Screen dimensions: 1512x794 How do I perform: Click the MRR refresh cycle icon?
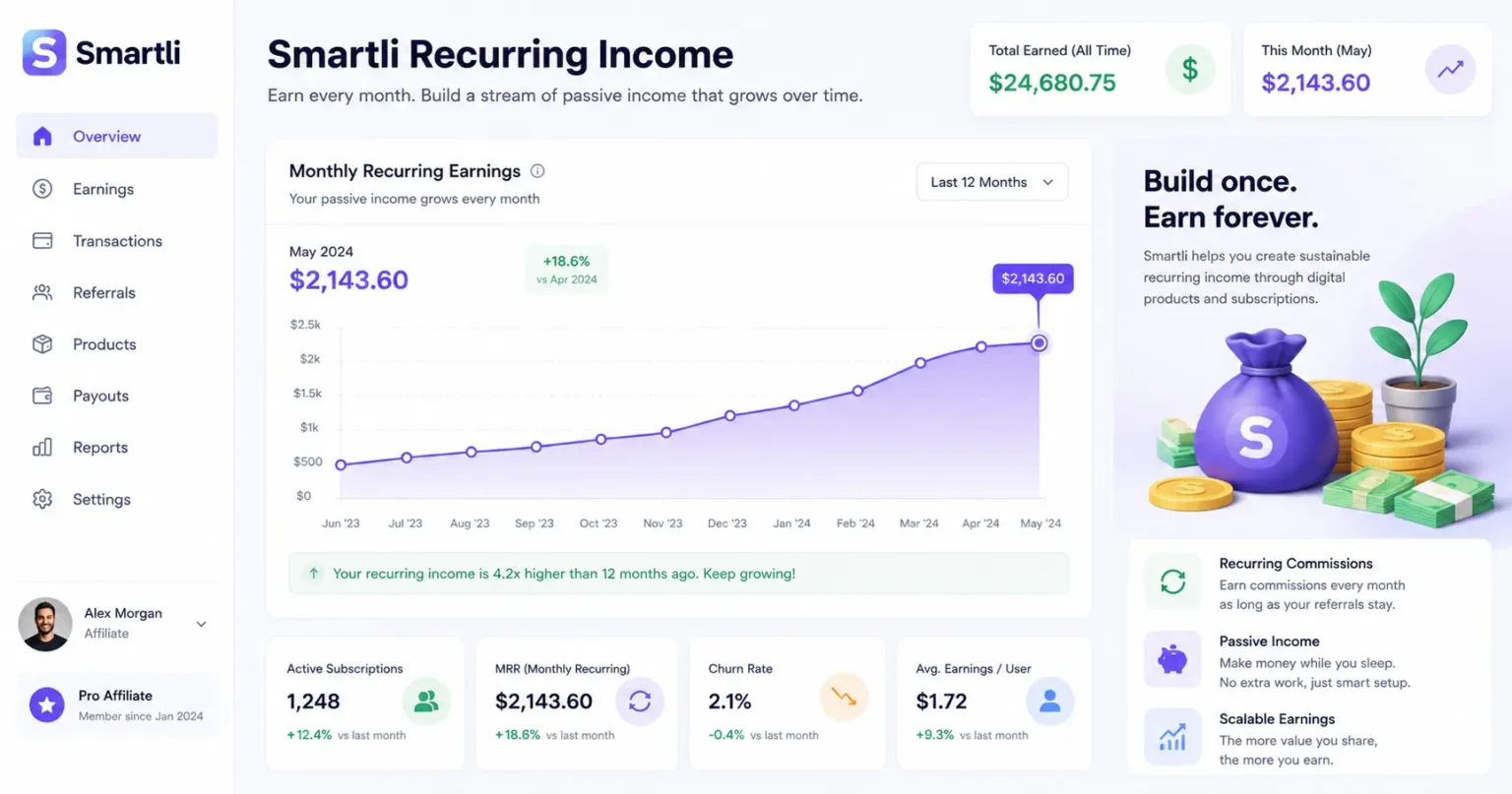[640, 702]
